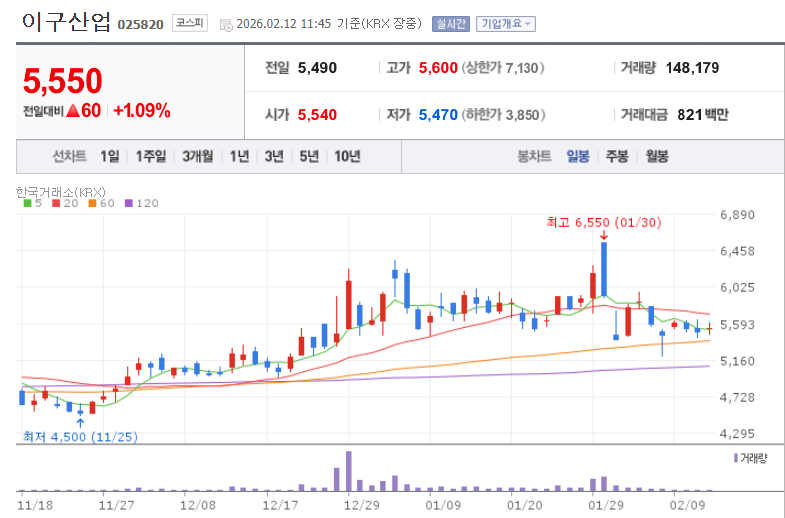Click the 저가 5,470 value
This screenshot has width=785, height=518.
tap(438, 115)
